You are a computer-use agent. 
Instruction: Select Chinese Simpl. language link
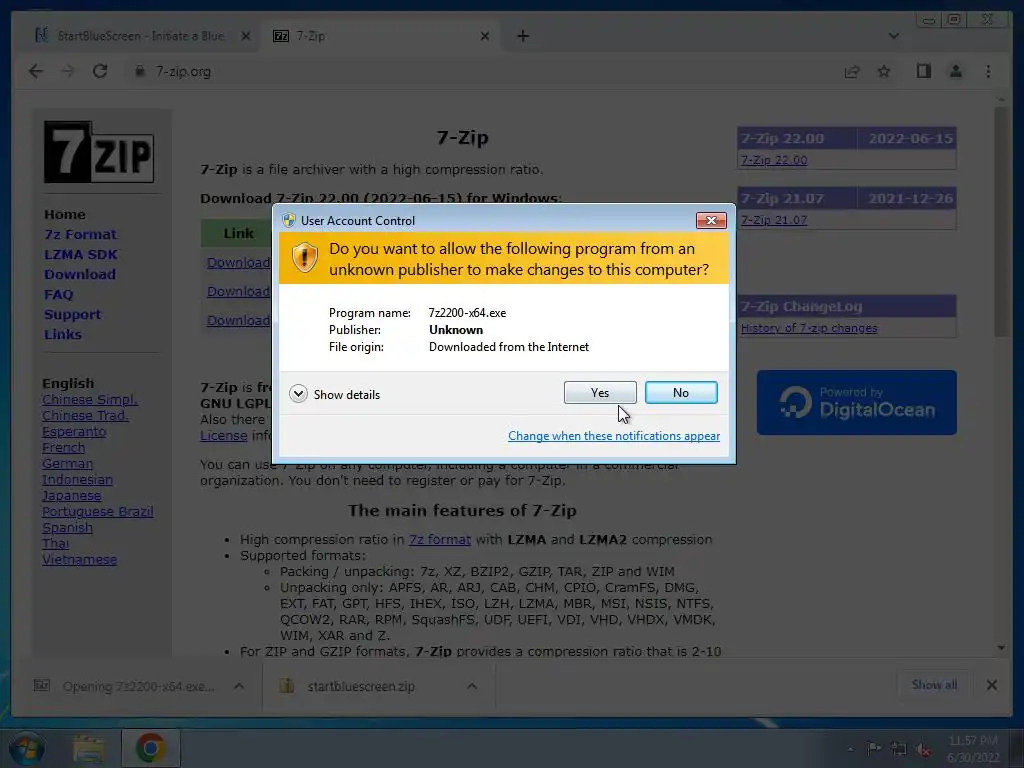click(x=89, y=400)
